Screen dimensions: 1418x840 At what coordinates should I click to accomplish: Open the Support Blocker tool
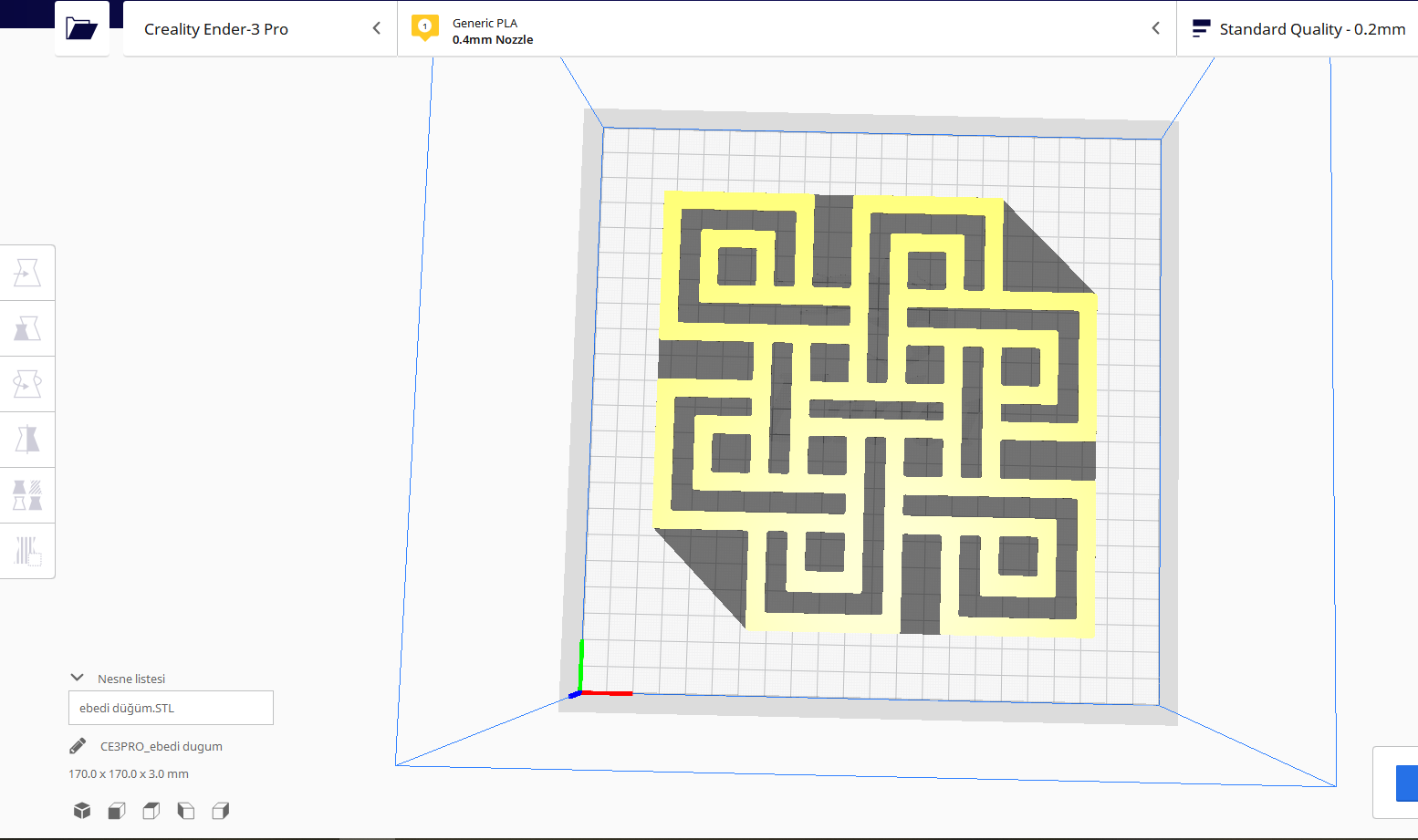(27, 551)
